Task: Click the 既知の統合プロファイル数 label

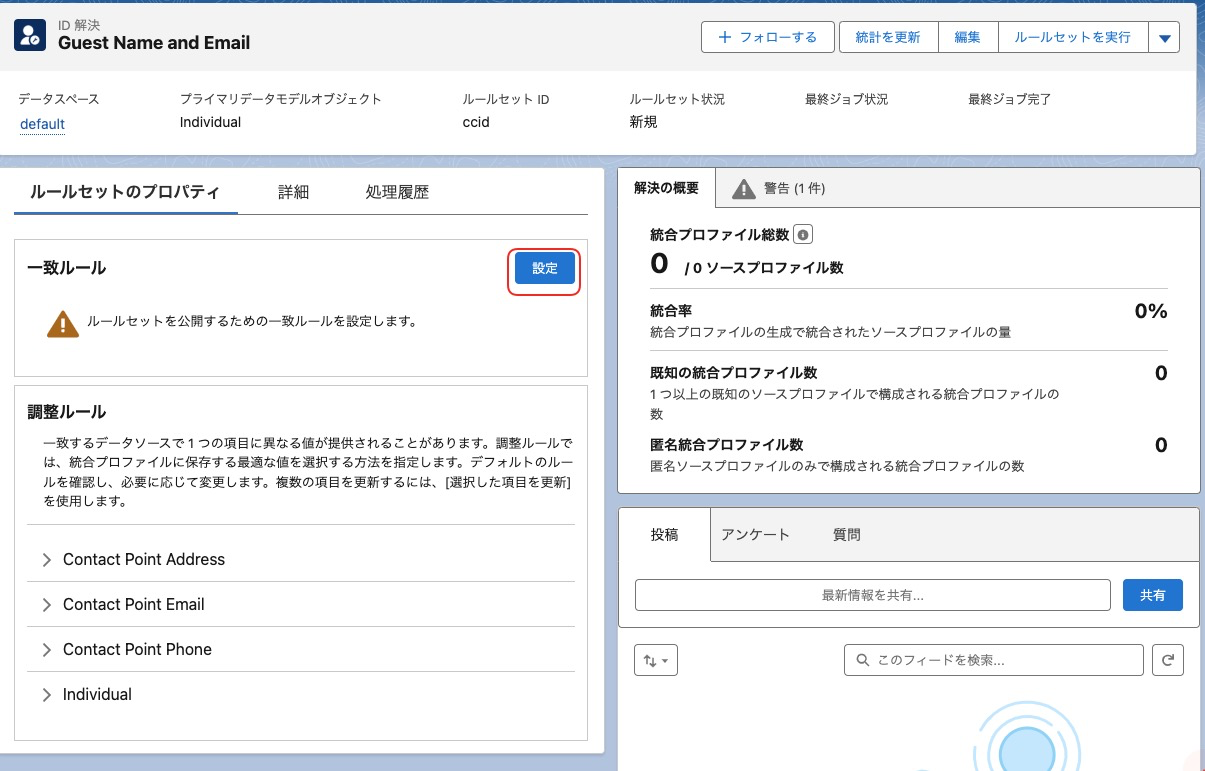Action: pos(734,372)
